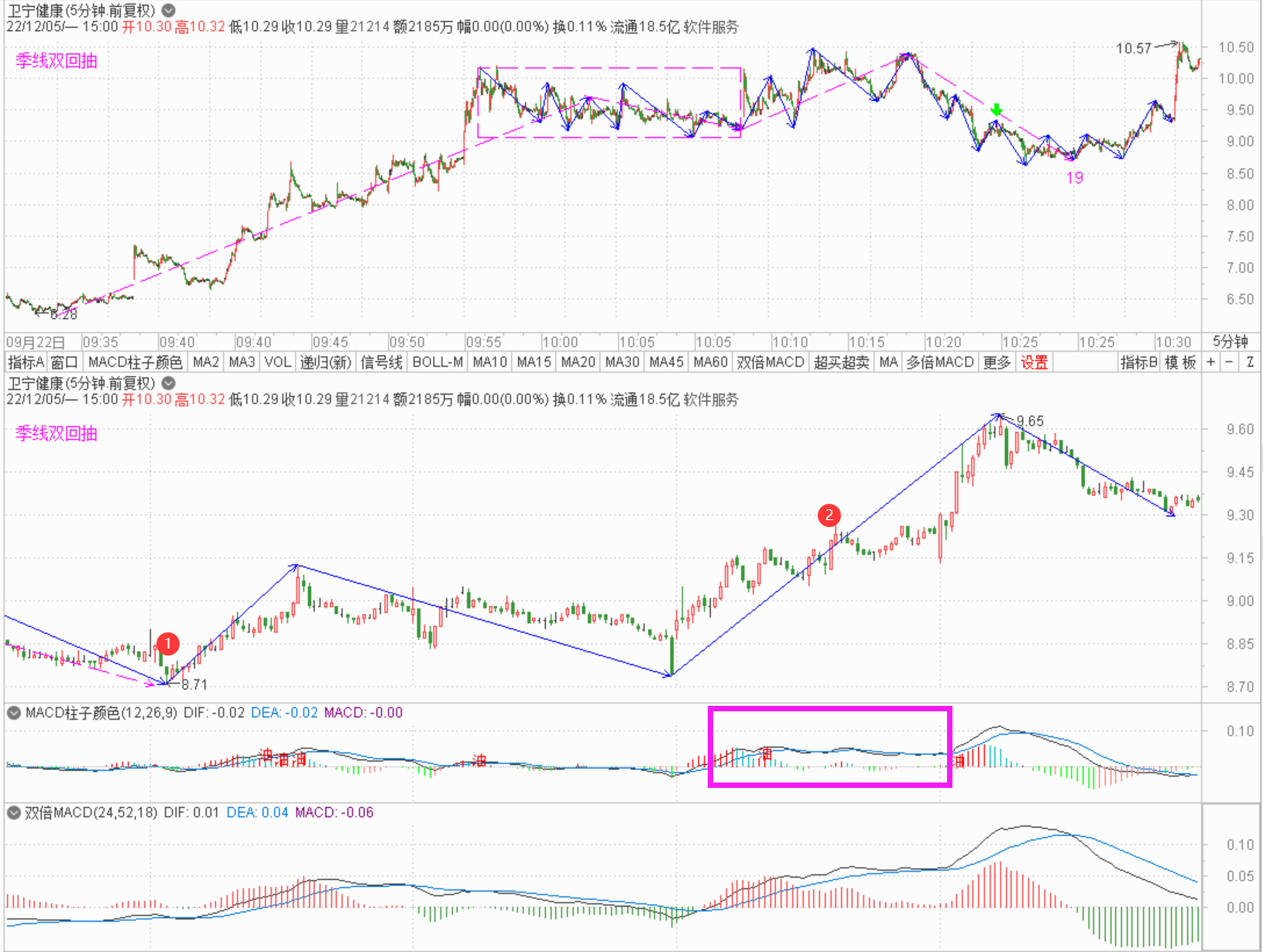Viewport: 1263px width, 952px height.
Task: Click red circle marker number 2
Action: [x=829, y=515]
